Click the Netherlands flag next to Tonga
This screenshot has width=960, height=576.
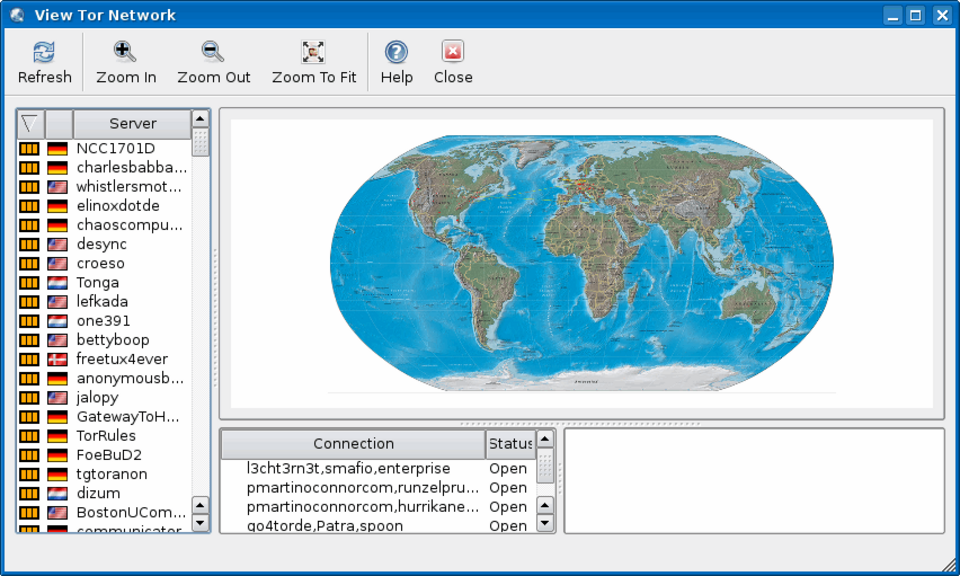(57, 283)
